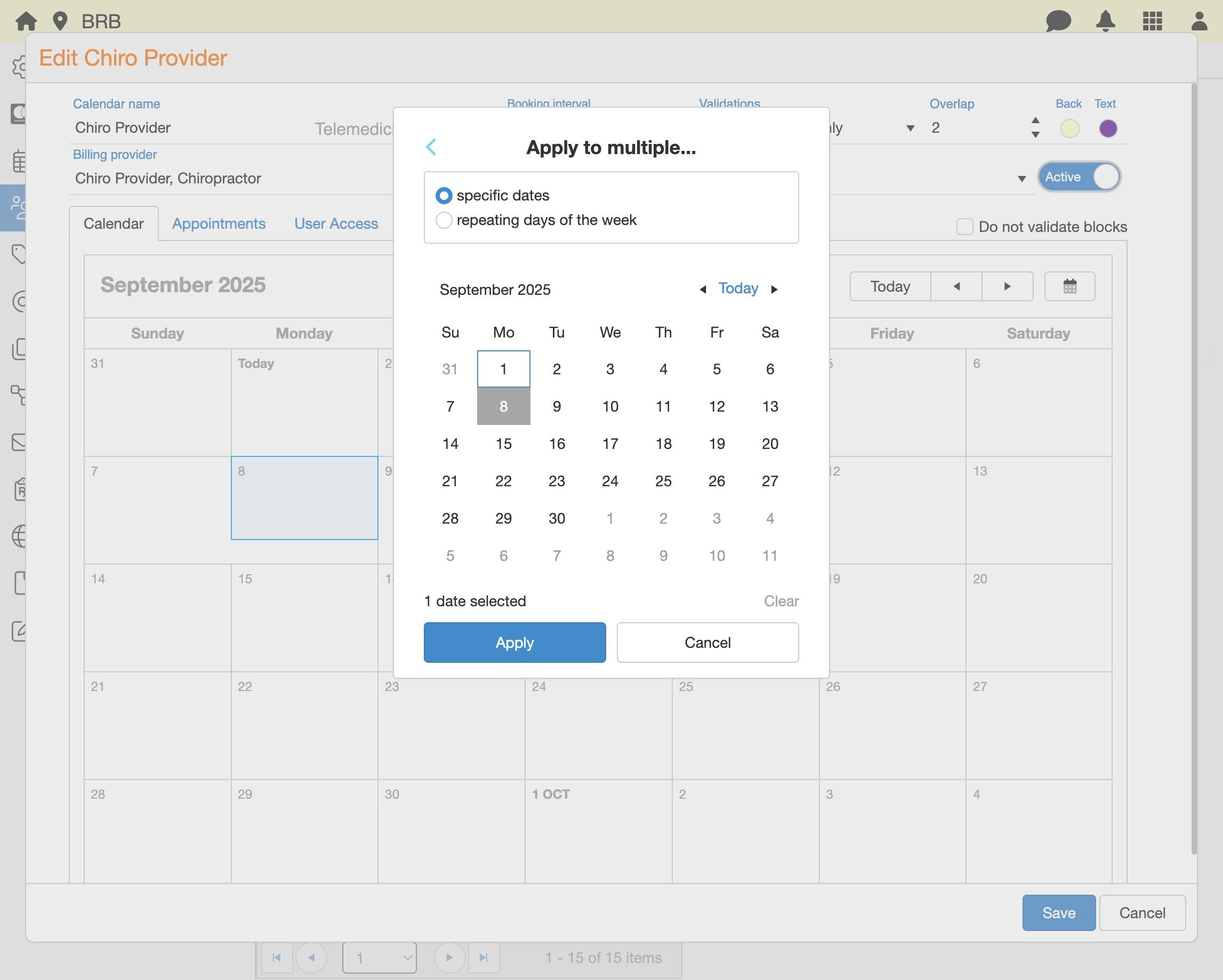Go back using the dialog's left chevron
This screenshot has height=980, width=1223.
click(x=431, y=147)
